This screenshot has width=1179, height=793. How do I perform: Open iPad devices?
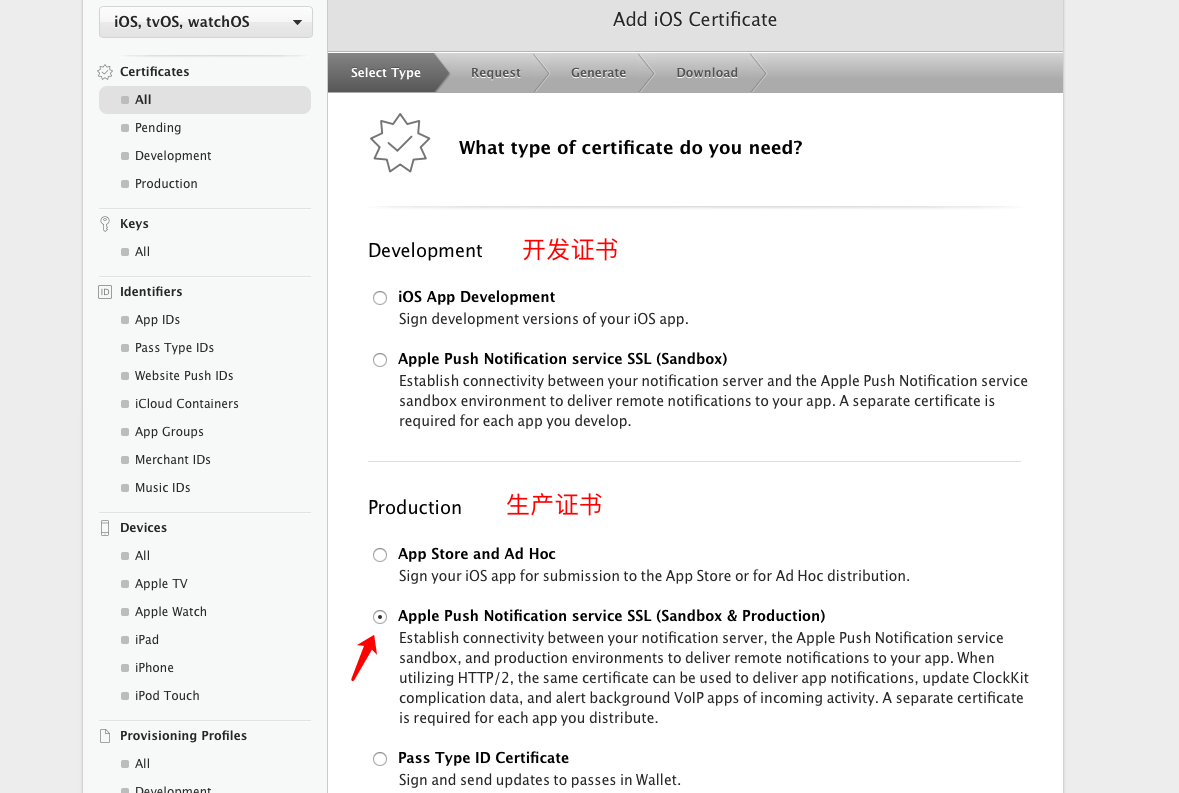click(x=147, y=640)
